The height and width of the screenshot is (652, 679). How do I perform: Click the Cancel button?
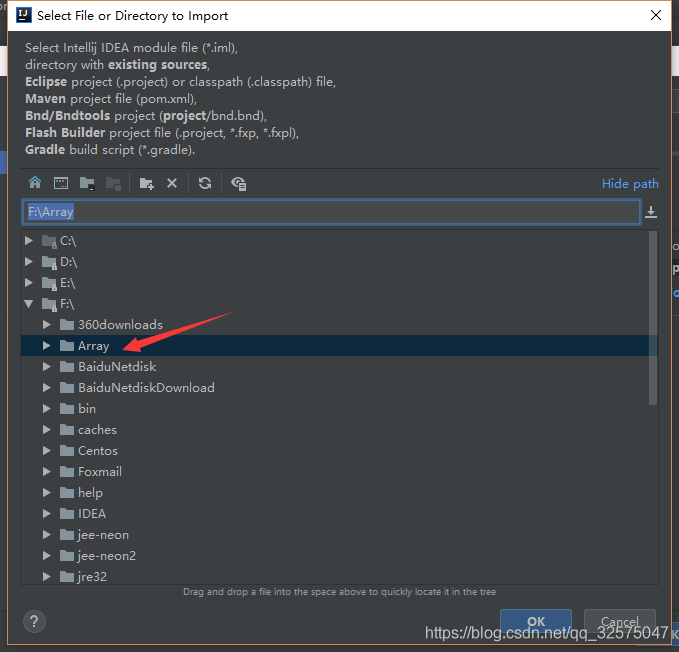620,621
